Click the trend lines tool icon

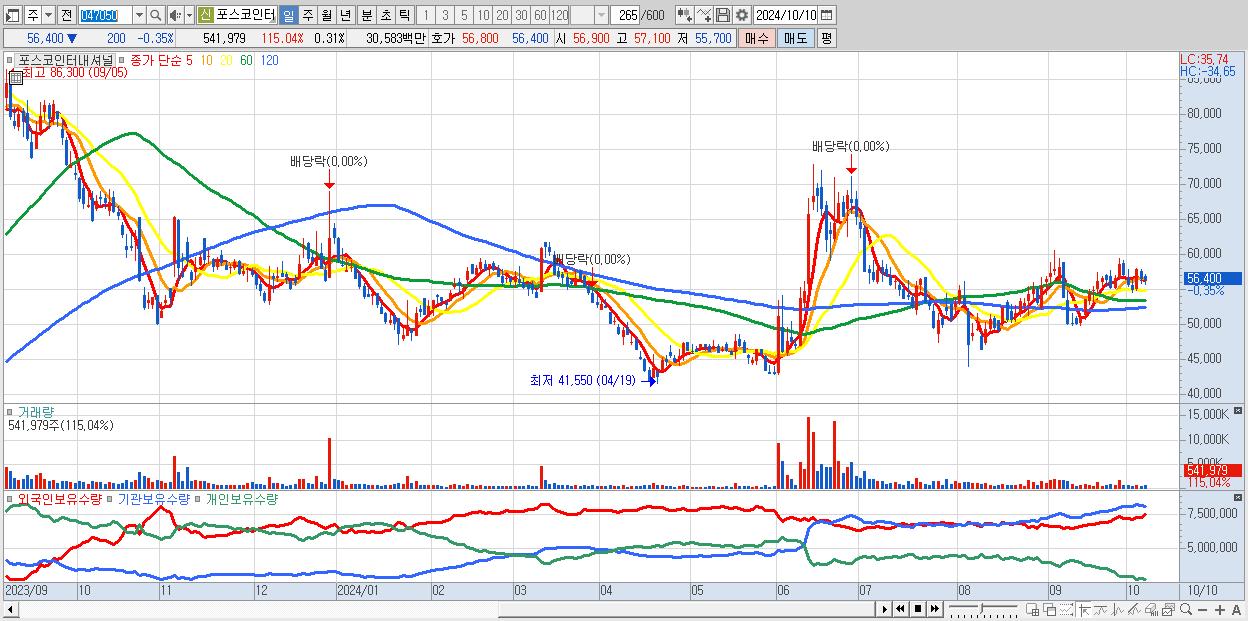click(1134, 610)
